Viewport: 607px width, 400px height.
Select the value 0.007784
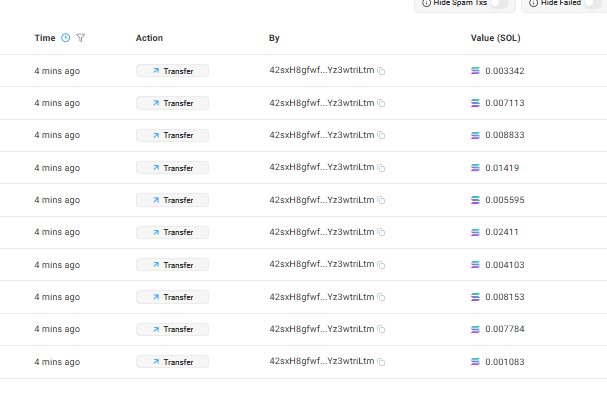tap(505, 329)
